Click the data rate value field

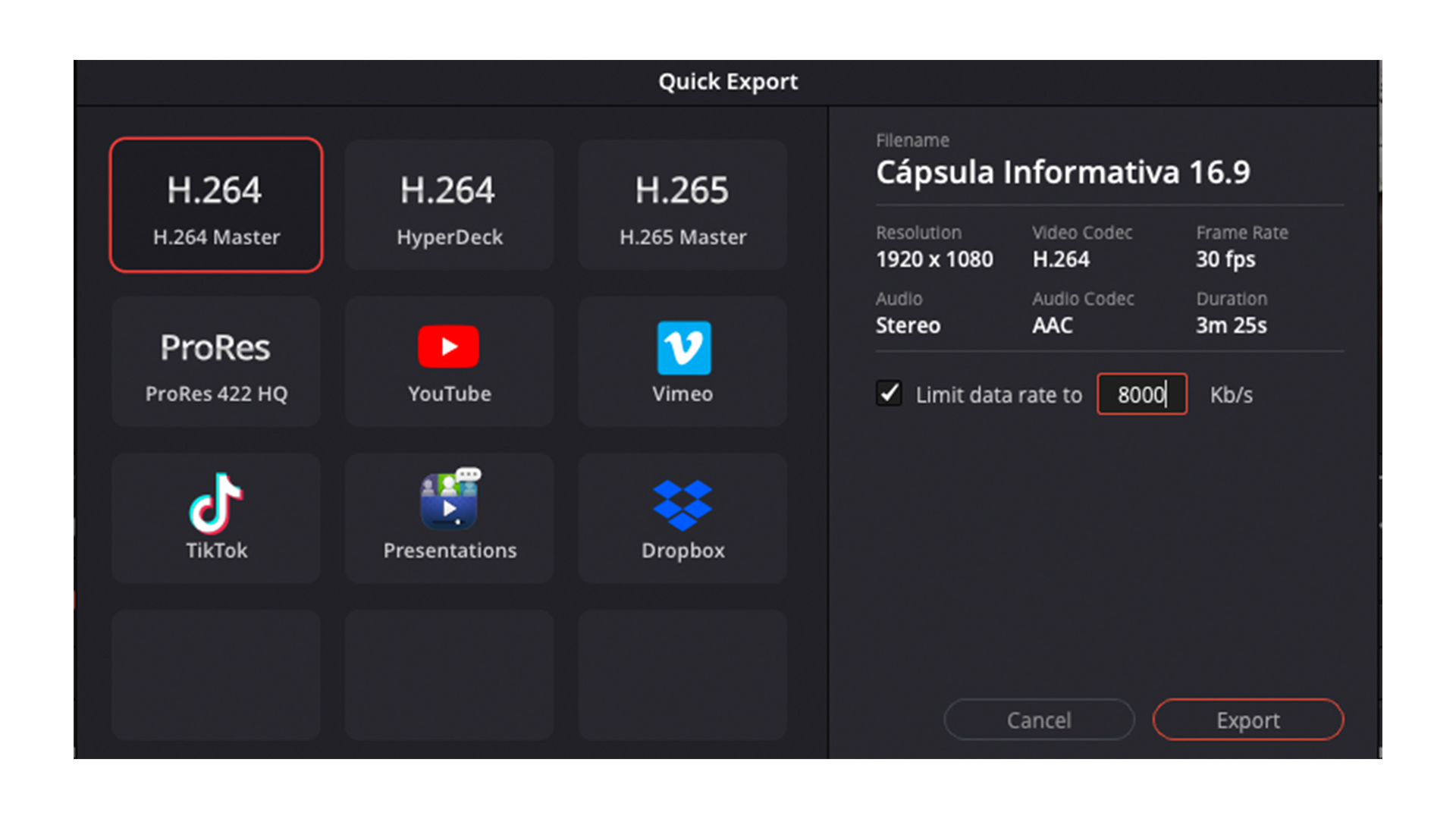(1141, 394)
